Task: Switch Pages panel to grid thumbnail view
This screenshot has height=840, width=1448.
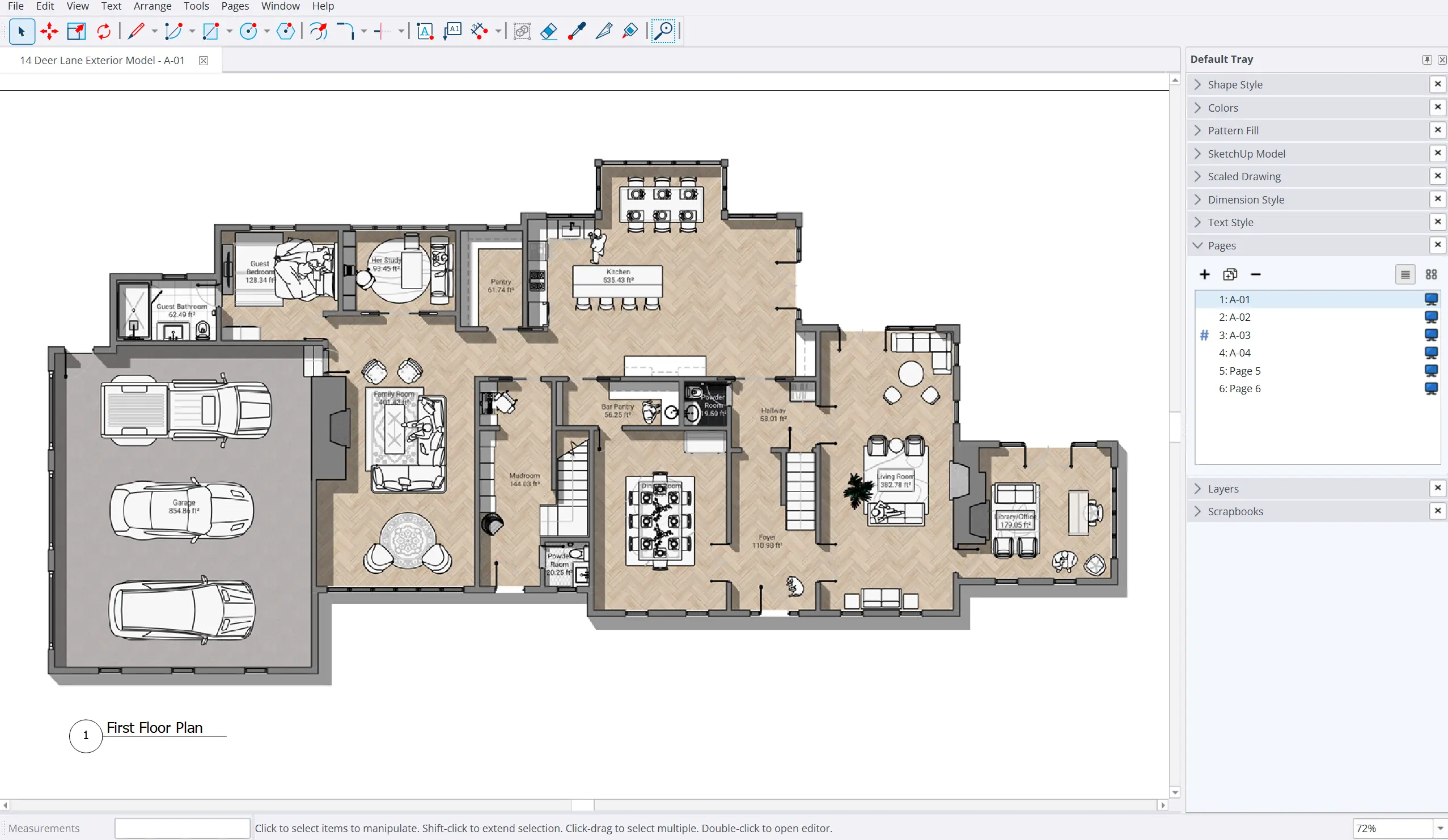Action: pyautogui.click(x=1431, y=274)
